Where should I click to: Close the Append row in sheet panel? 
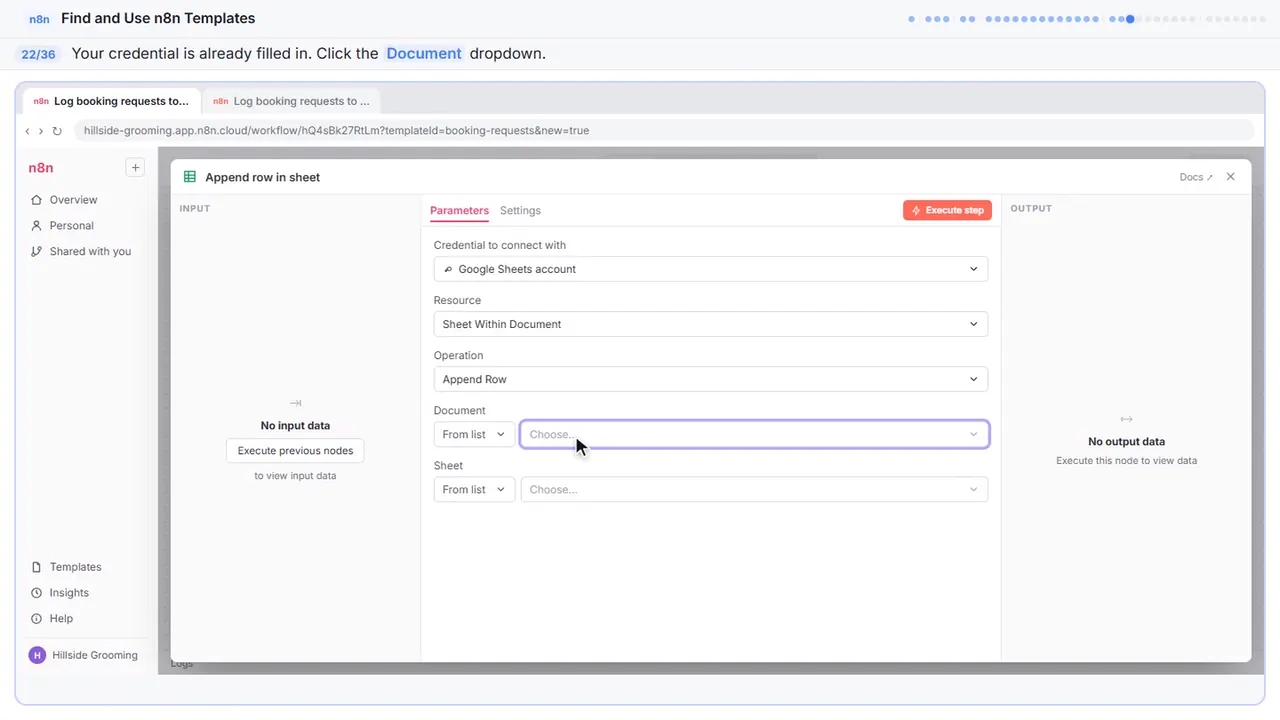pyautogui.click(x=1231, y=177)
